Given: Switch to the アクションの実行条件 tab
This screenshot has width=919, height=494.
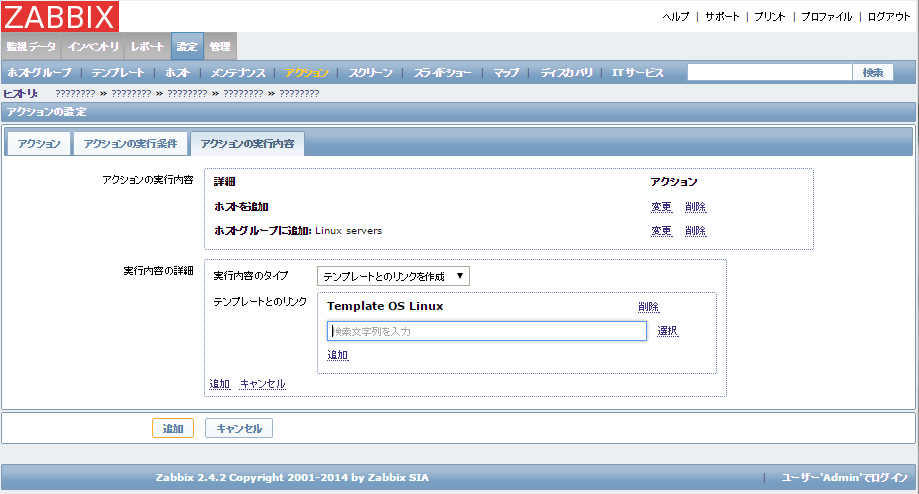Looking at the screenshot, I should pyautogui.click(x=130, y=144).
